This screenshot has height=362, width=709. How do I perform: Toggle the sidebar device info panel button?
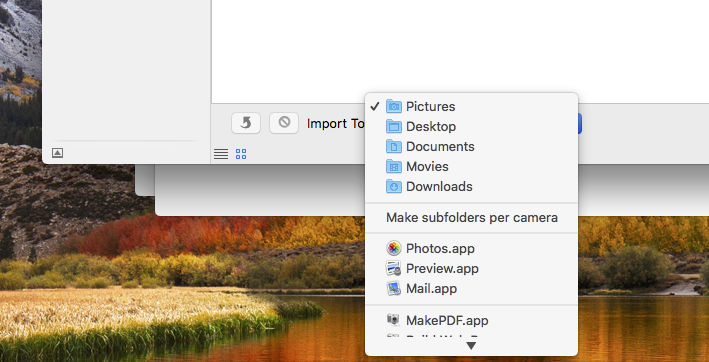(x=57, y=153)
